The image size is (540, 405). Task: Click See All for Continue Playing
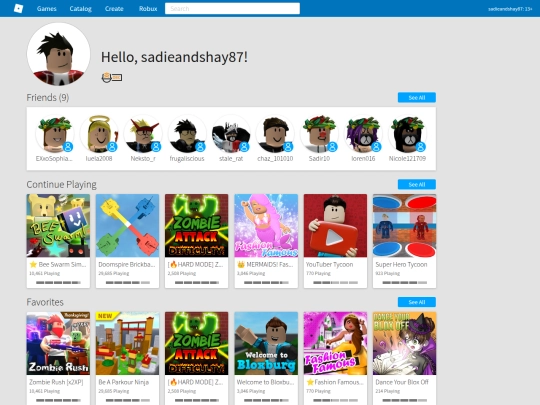(417, 184)
